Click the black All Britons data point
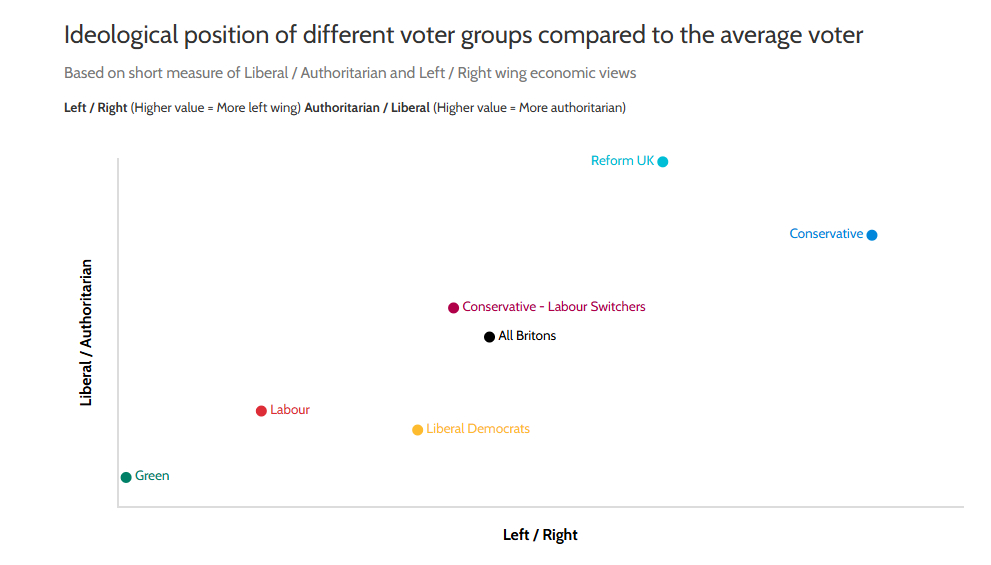This screenshot has height=565, width=991. point(489,337)
